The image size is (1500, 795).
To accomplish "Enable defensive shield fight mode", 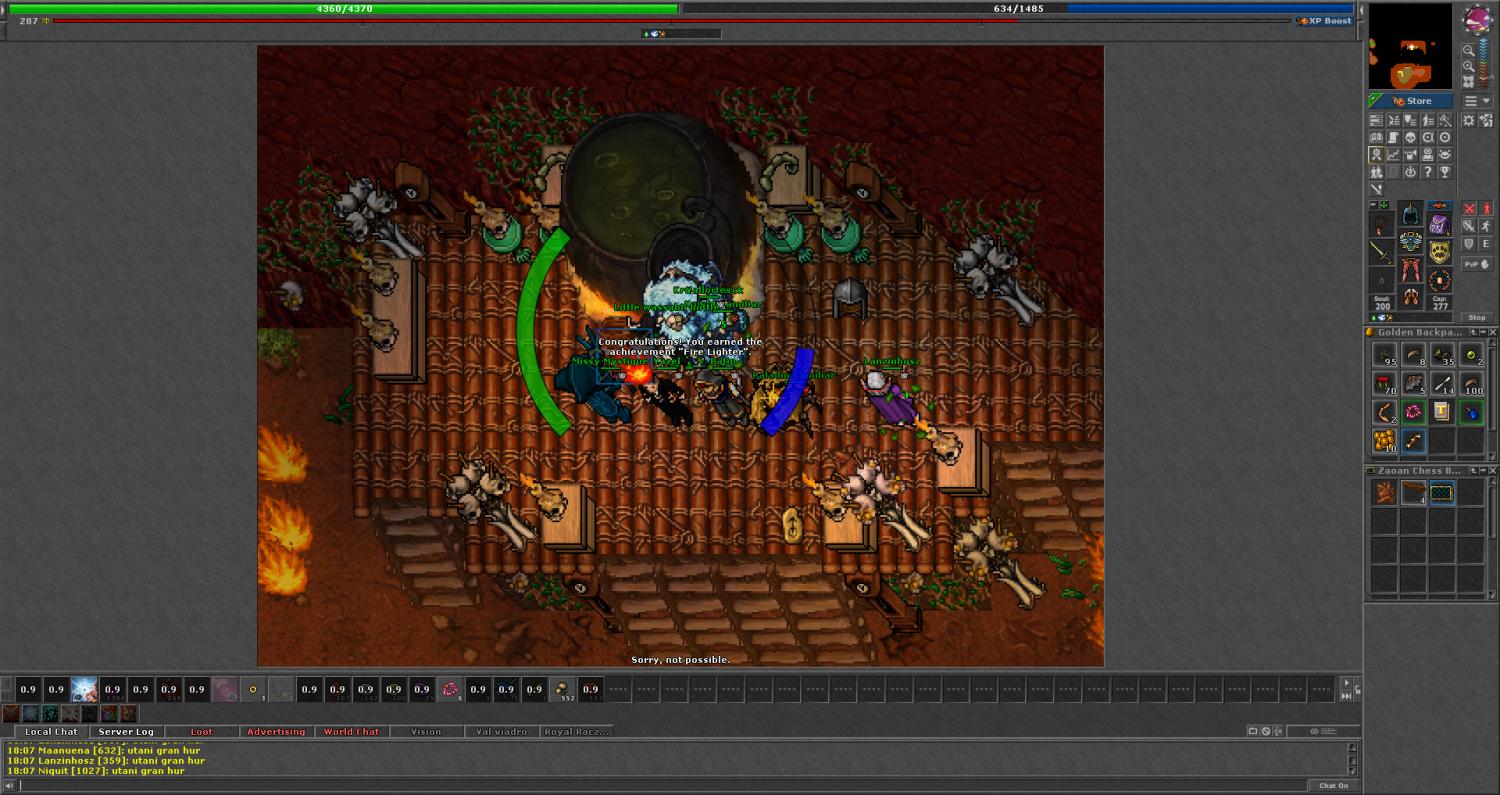I will (x=1469, y=244).
